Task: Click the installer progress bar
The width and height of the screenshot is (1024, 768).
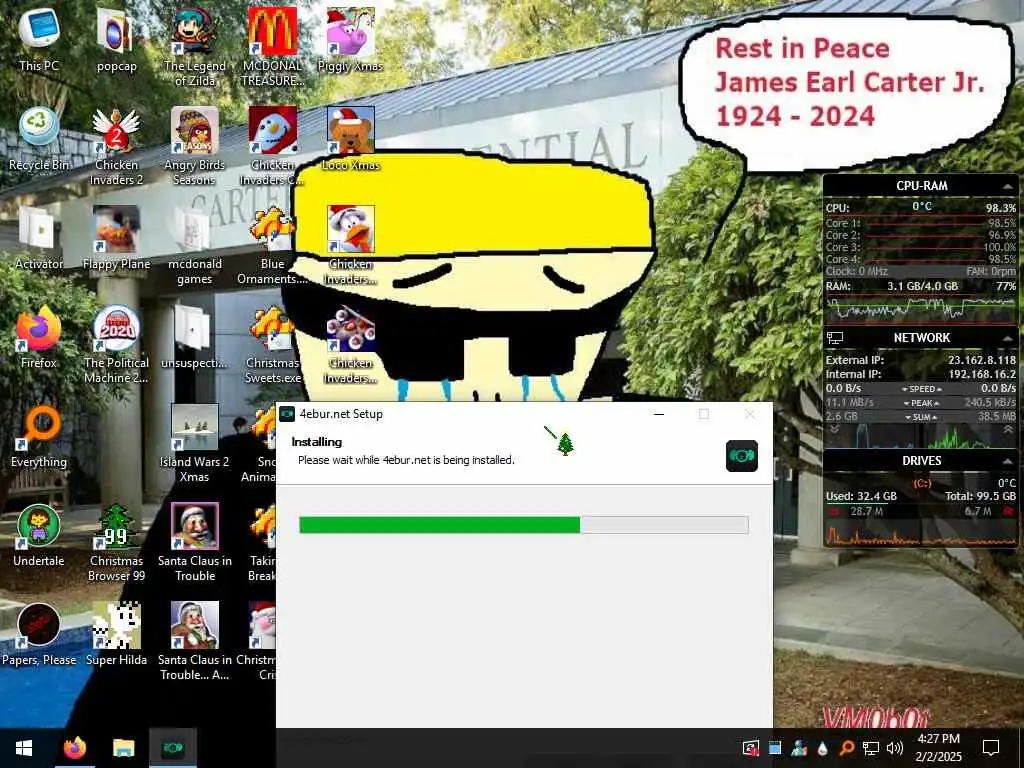Action: (524, 524)
